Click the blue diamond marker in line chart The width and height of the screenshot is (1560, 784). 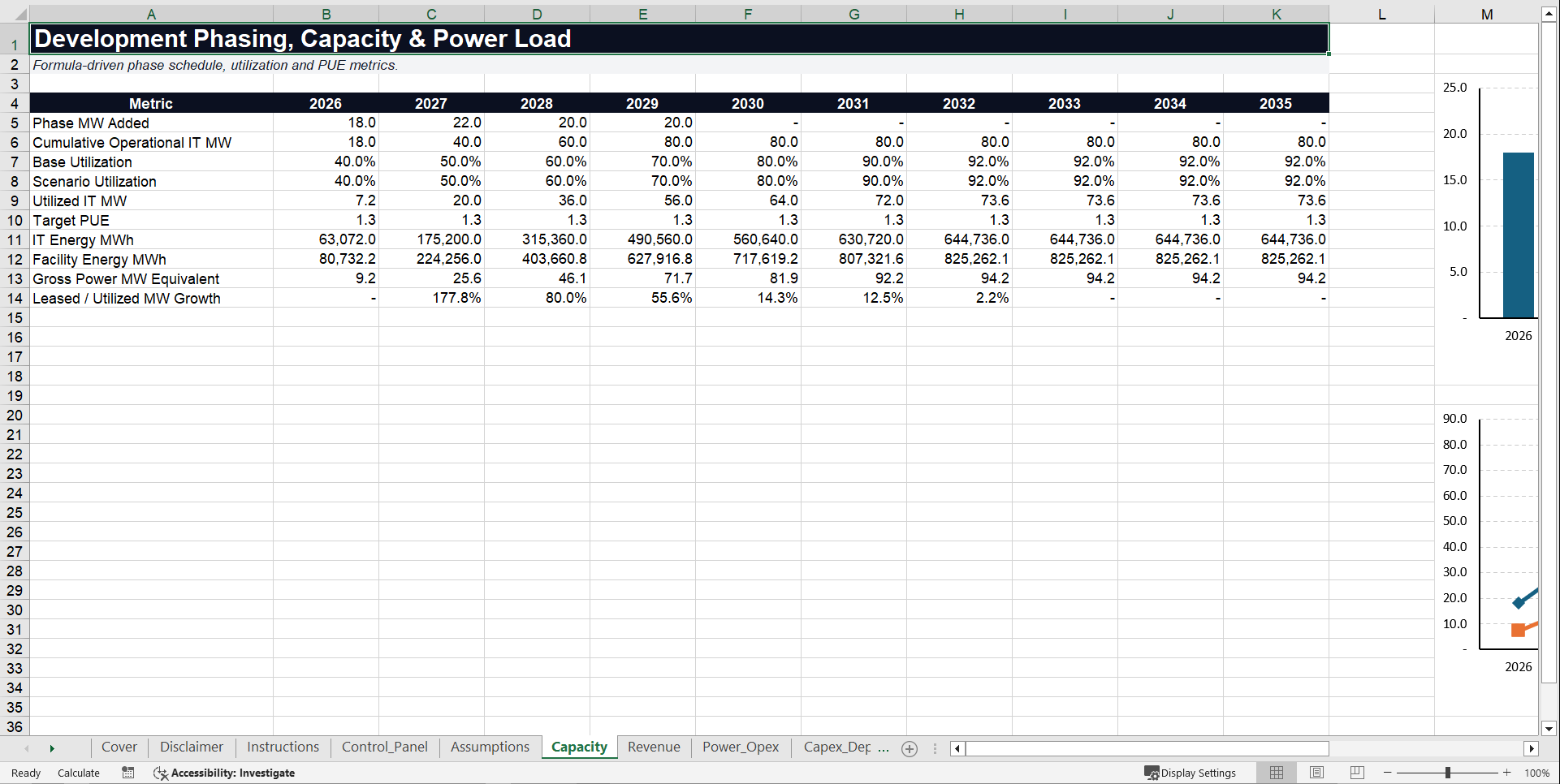point(1519,602)
